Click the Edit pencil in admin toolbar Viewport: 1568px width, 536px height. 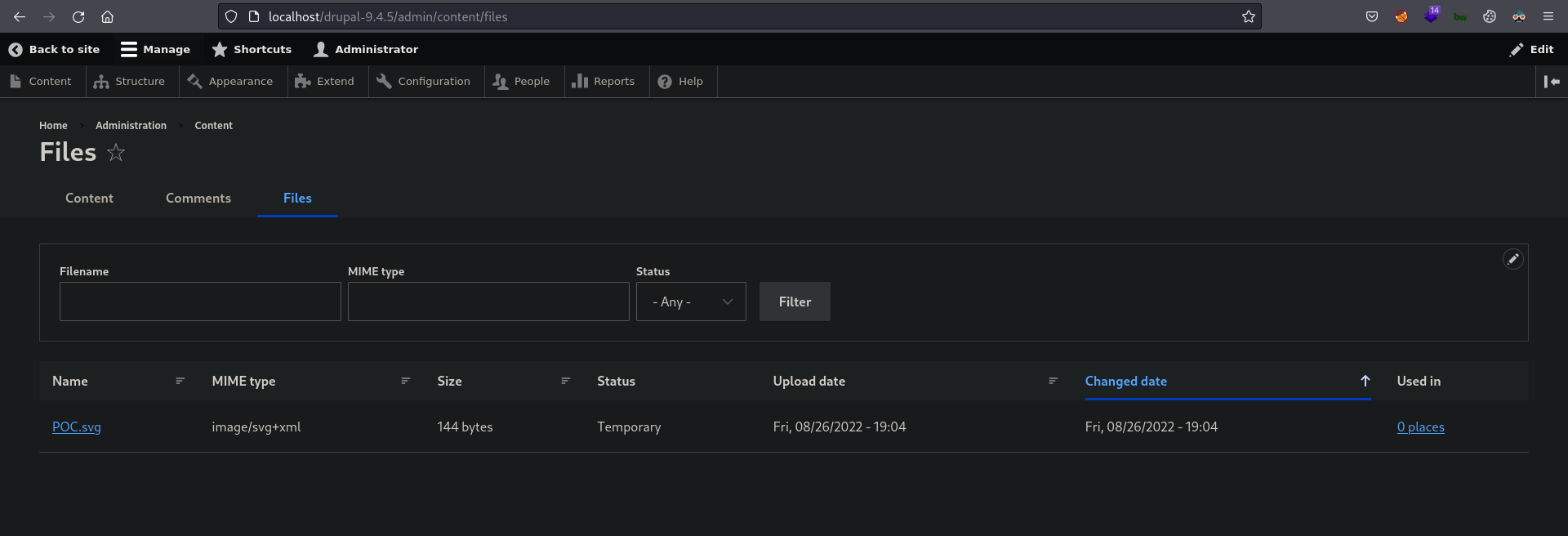(x=1531, y=49)
